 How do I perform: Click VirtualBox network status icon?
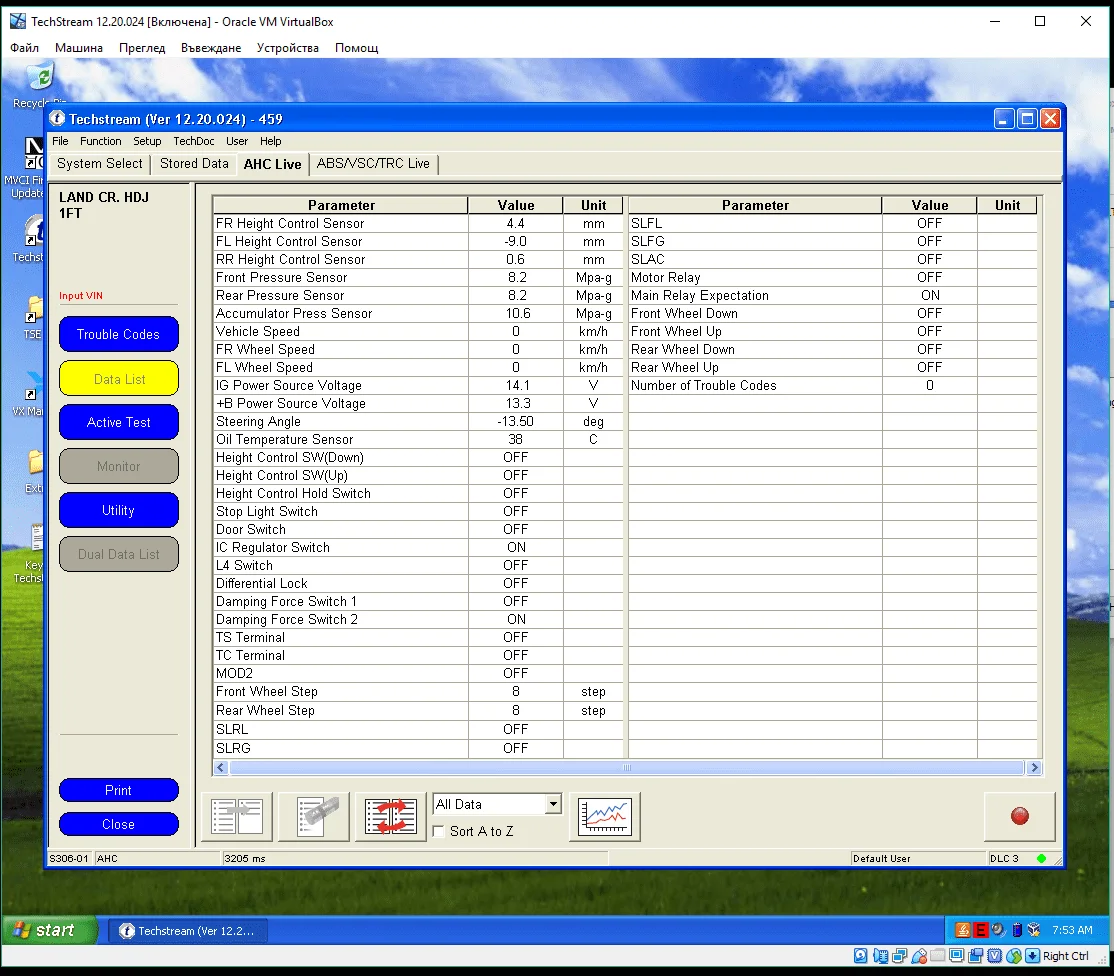pos(899,956)
